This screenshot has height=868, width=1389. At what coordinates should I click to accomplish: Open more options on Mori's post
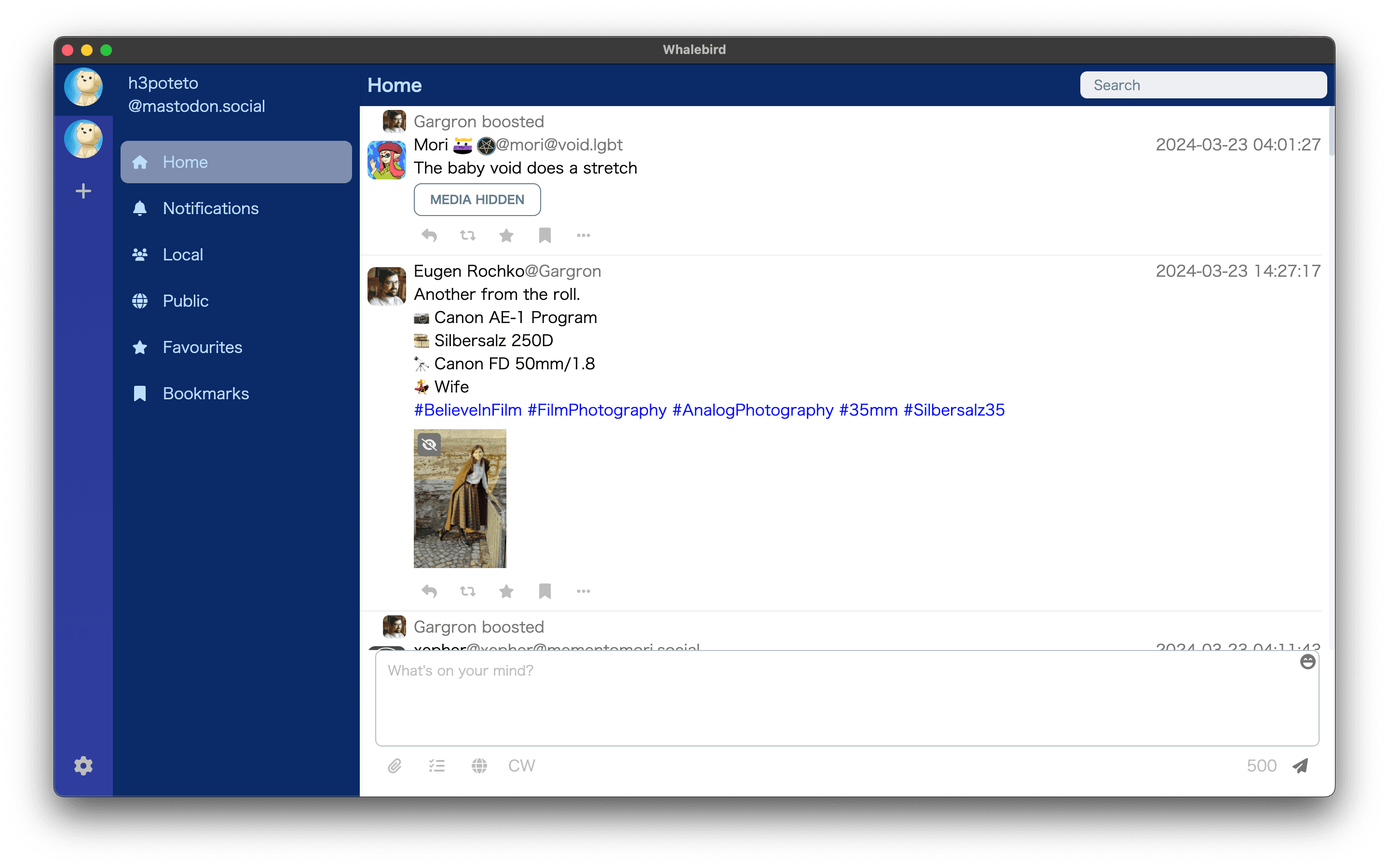click(583, 235)
